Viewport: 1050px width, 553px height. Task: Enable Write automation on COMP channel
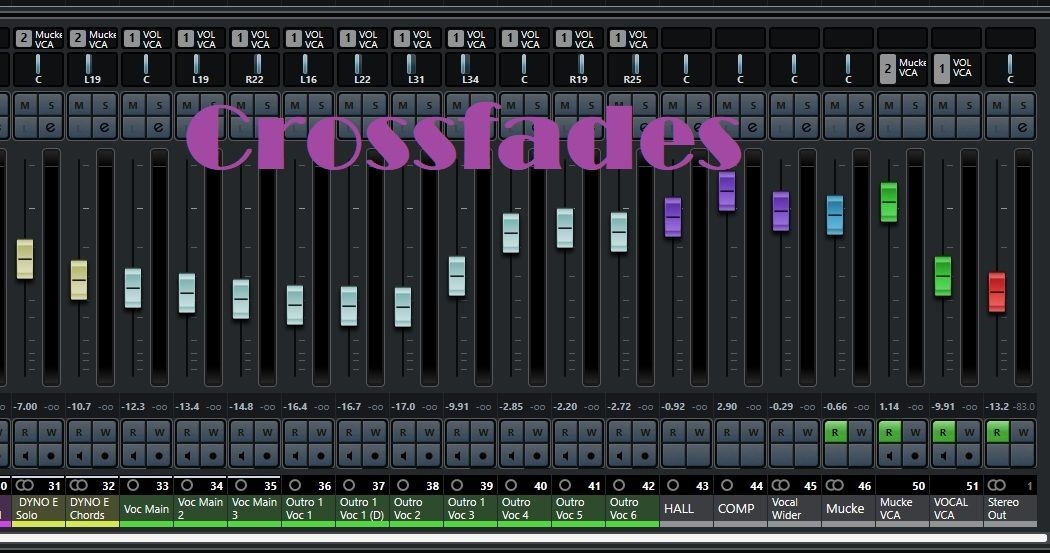(752, 432)
